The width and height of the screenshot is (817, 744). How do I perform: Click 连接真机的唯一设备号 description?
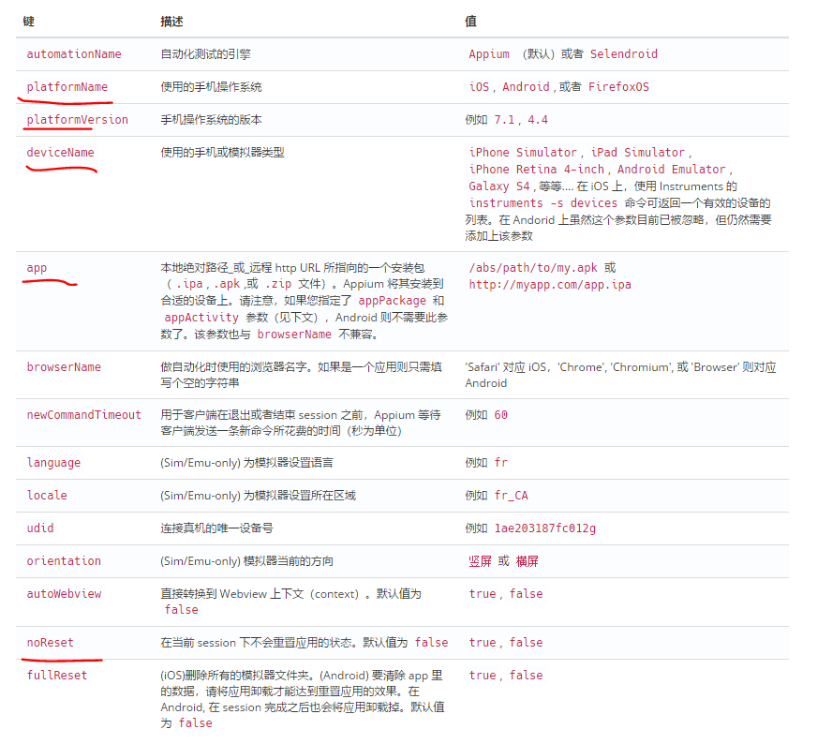[x=217, y=528]
